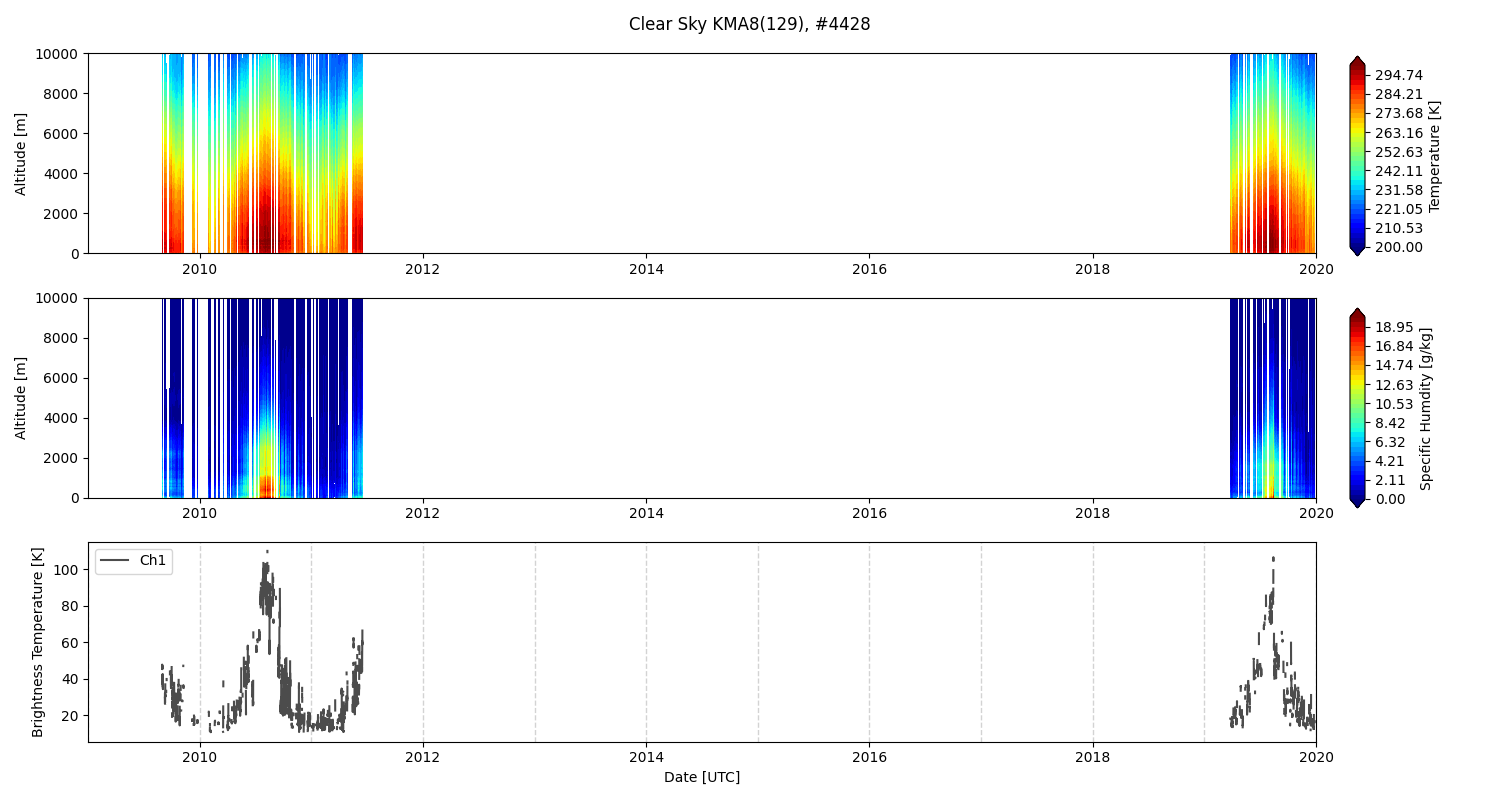Click the 6.32 humidity colorbar tick
The height and width of the screenshot is (800, 1500).
pyautogui.click(x=1390, y=442)
